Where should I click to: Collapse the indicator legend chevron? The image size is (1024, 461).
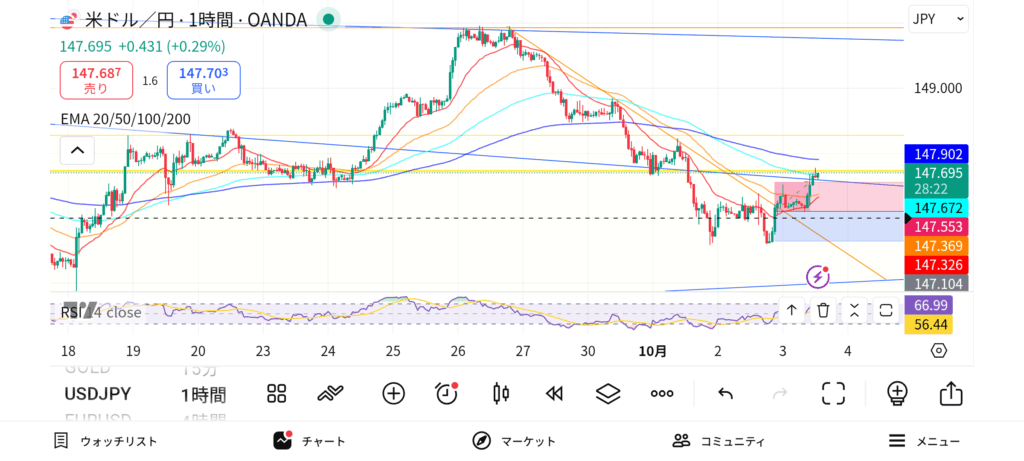click(77, 152)
